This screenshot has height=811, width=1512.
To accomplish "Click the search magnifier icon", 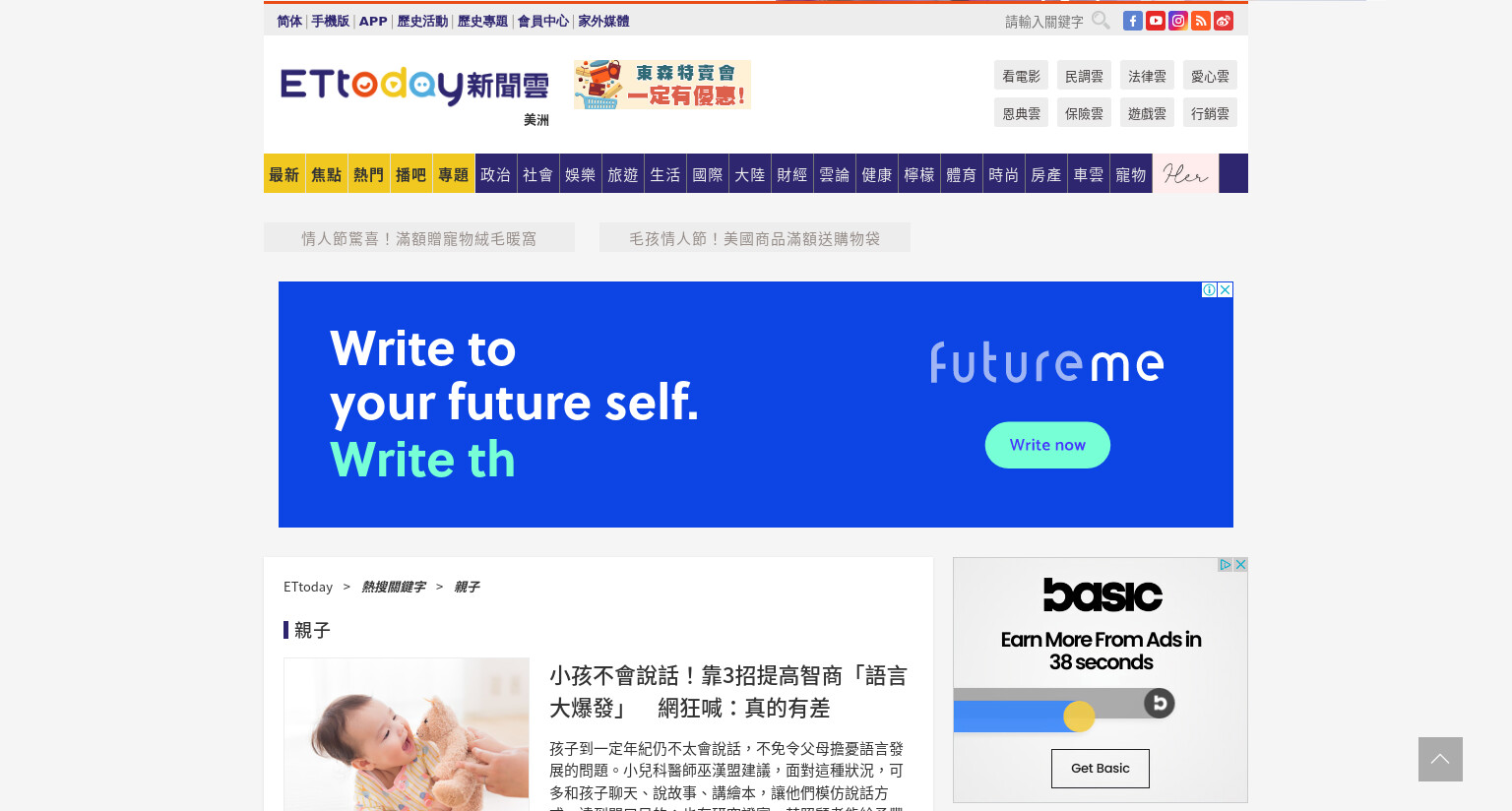I will tap(1101, 21).
